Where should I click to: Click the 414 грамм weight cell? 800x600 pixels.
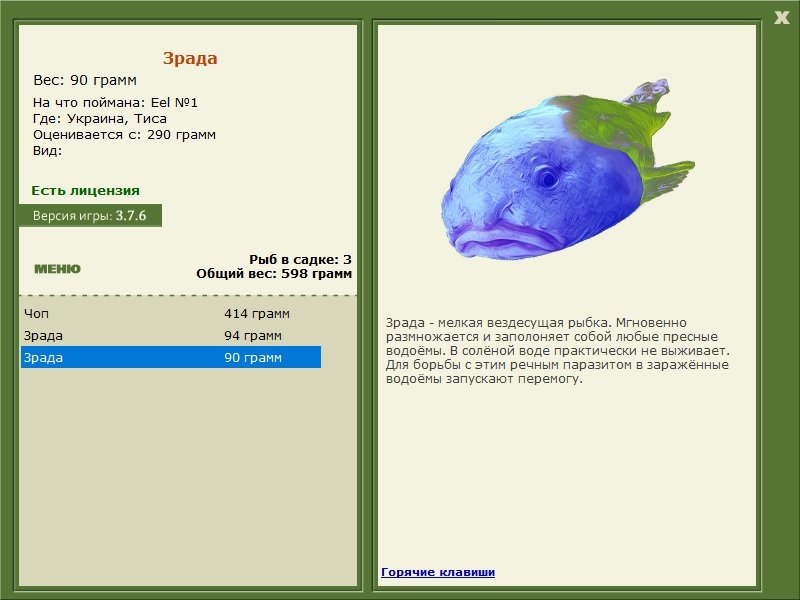coord(257,313)
